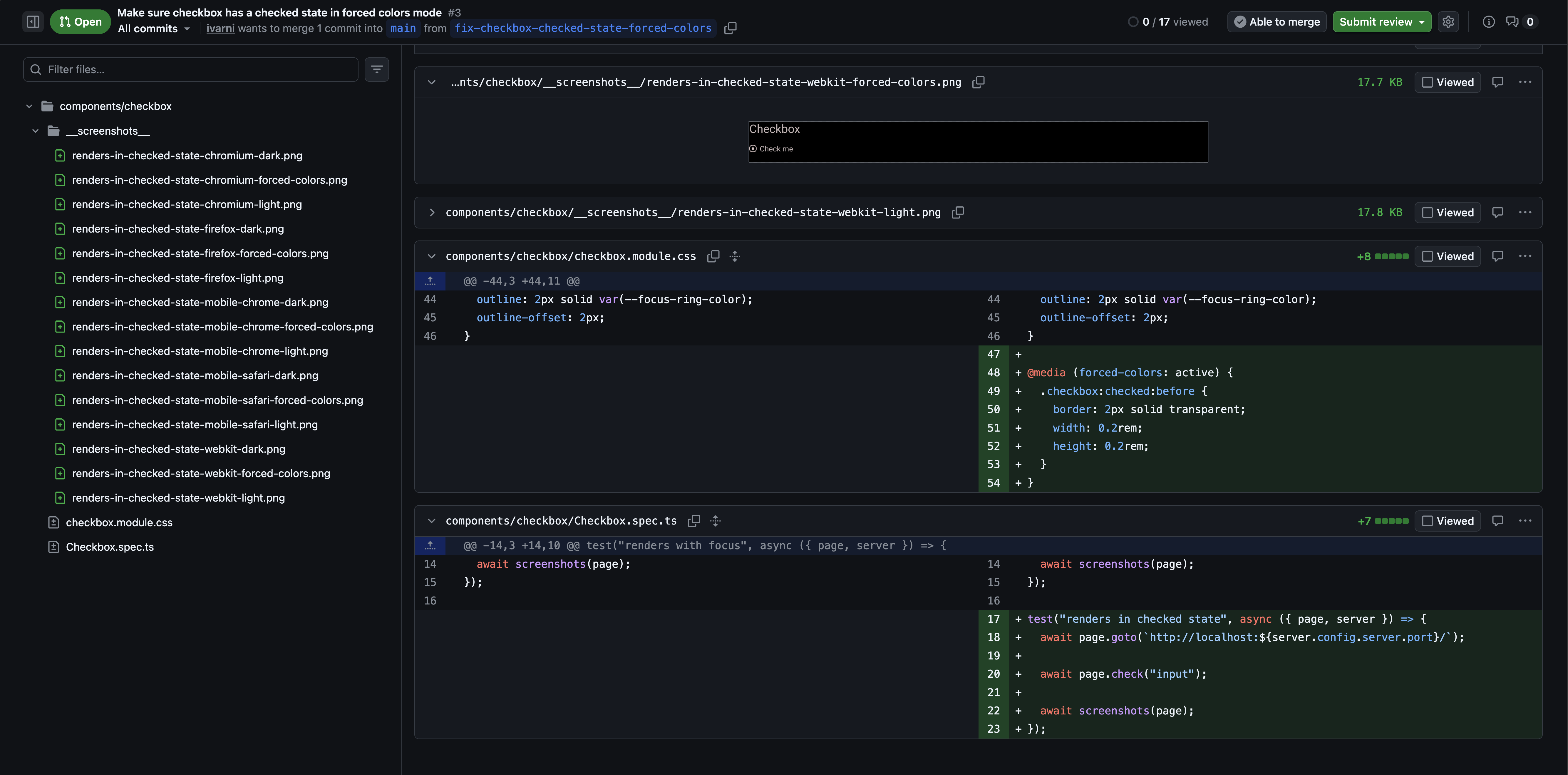The image size is (1568, 775).
Task: Select checkbox.module.css in file tree
Action: 119,522
